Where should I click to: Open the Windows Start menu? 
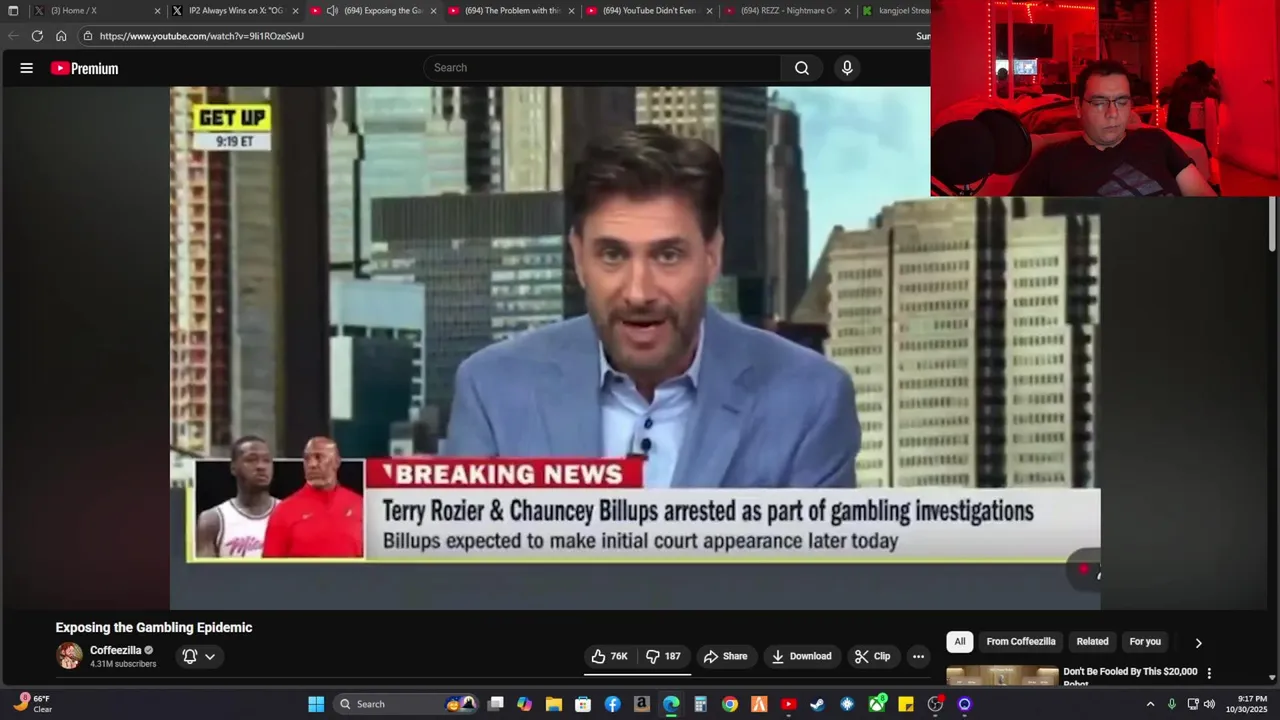(x=316, y=704)
